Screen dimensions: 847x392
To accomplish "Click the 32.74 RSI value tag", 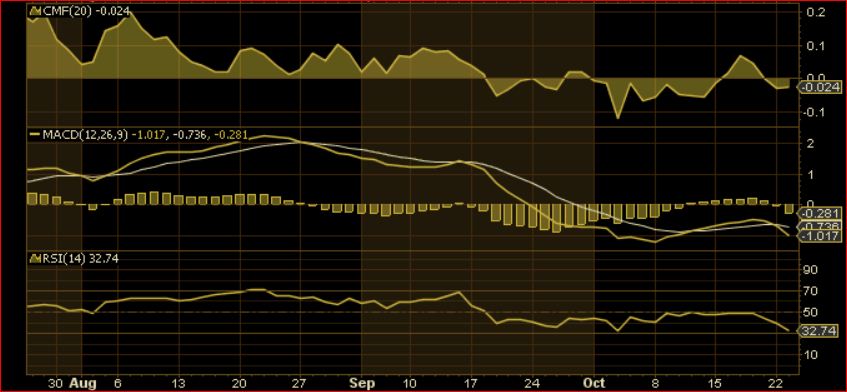I will [819, 330].
